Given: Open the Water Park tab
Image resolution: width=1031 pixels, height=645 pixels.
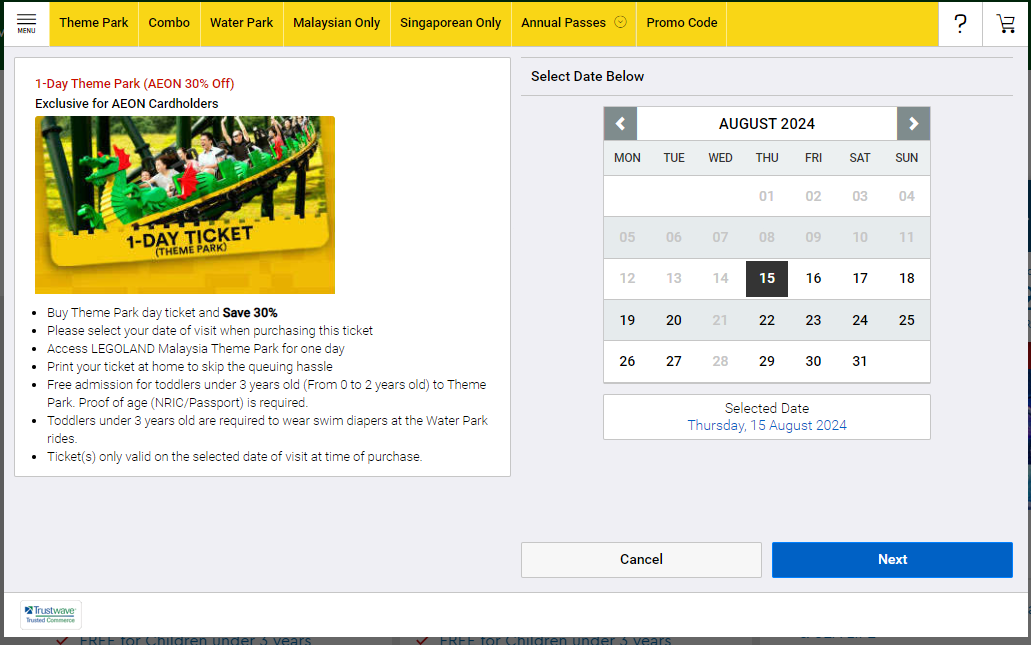Looking at the screenshot, I should [x=241, y=23].
